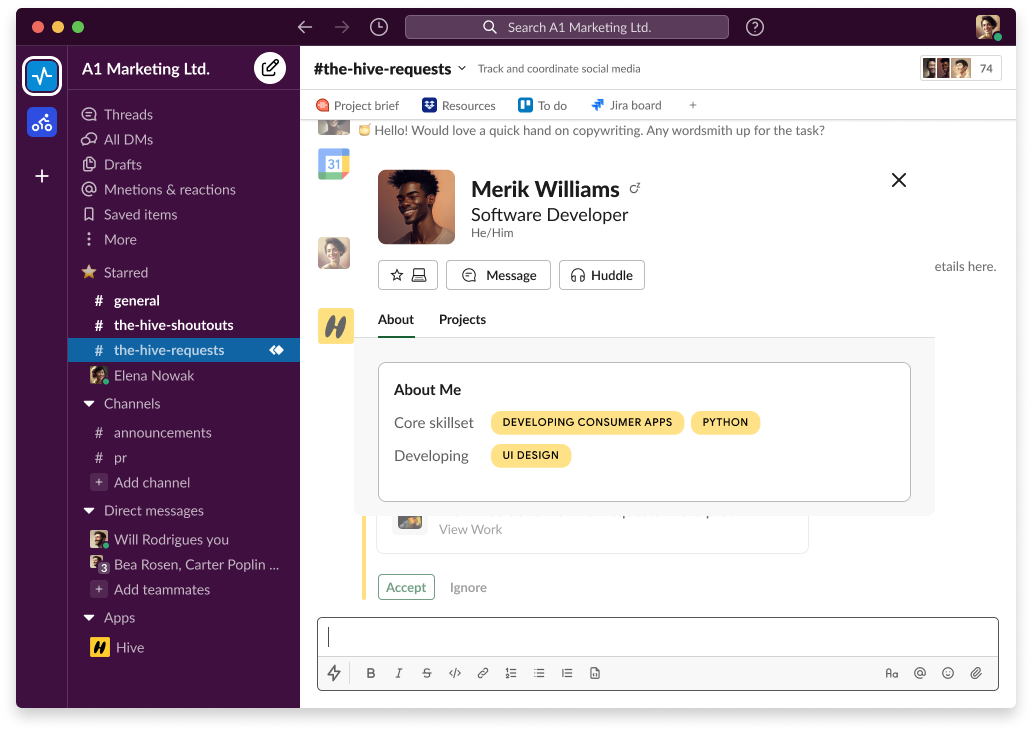
Task: Select the PYTHON skill tag
Action: (x=725, y=422)
